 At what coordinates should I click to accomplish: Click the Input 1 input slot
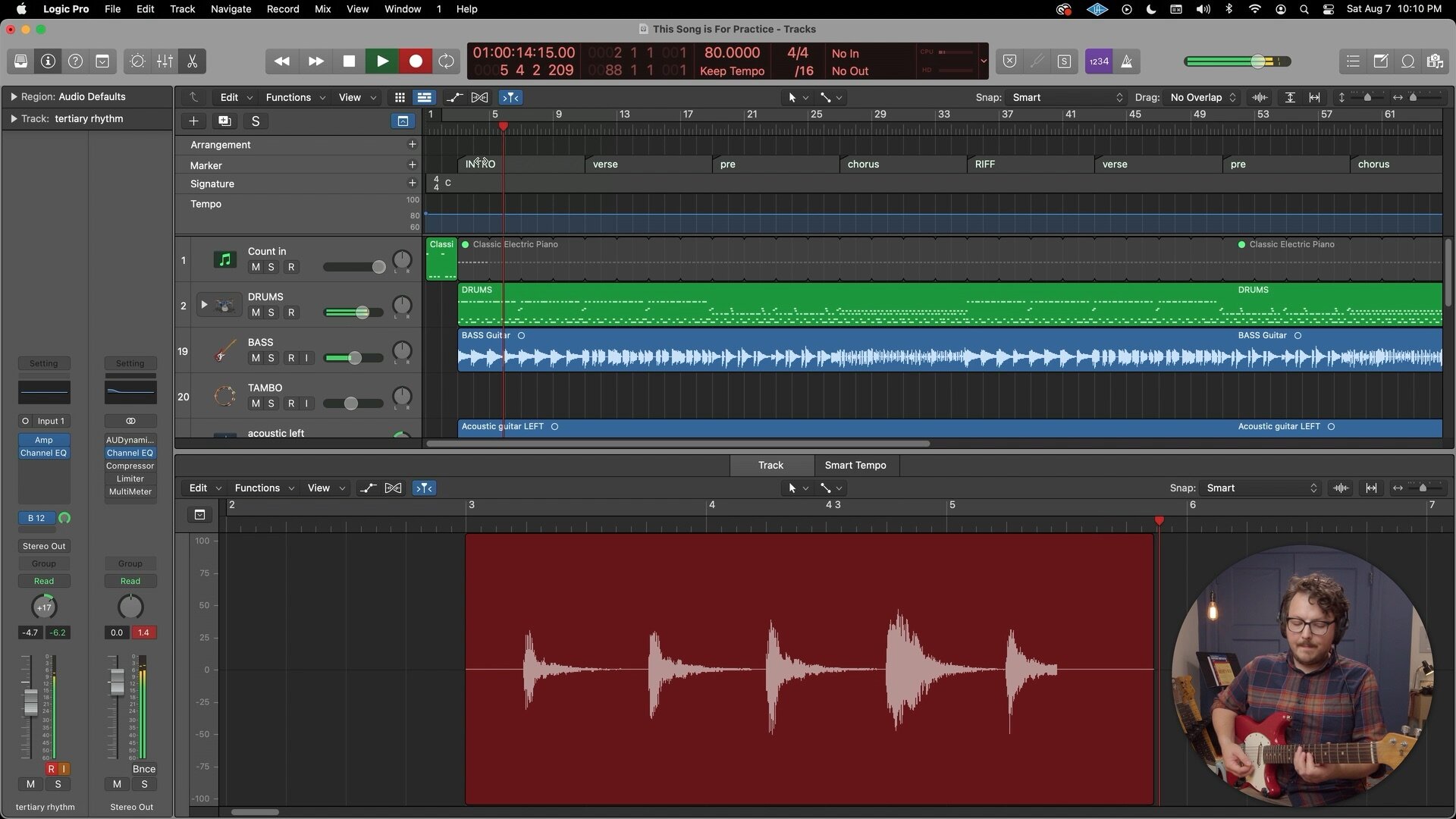pyautogui.click(x=52, y=421)
